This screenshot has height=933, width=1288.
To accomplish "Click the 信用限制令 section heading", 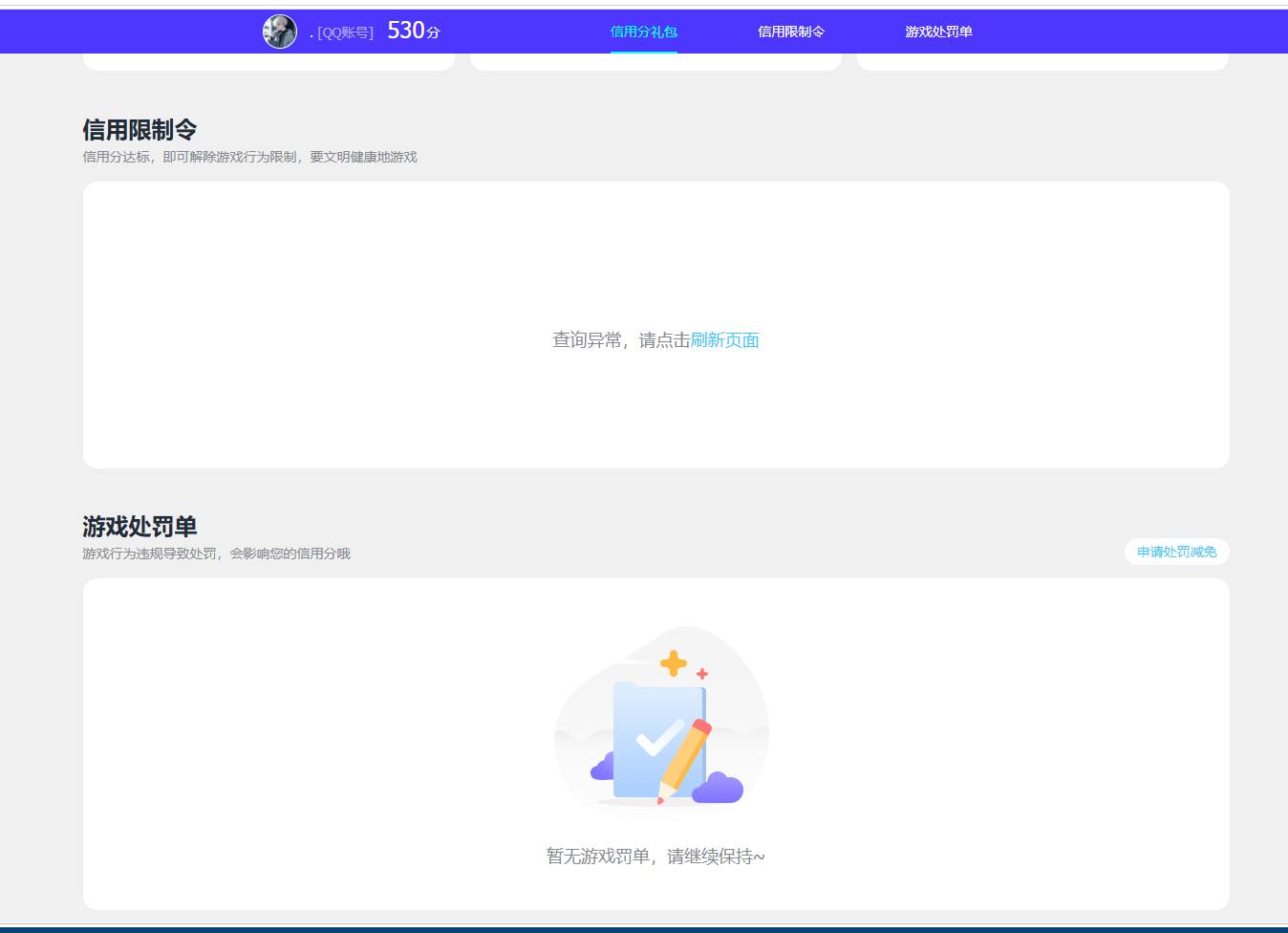I will point(140,130).
